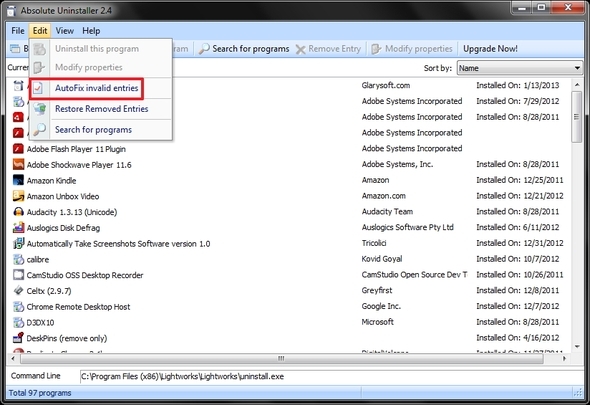
Task: Select the CamStudio OSS Desktop Recorder icon
Action: 18,275
